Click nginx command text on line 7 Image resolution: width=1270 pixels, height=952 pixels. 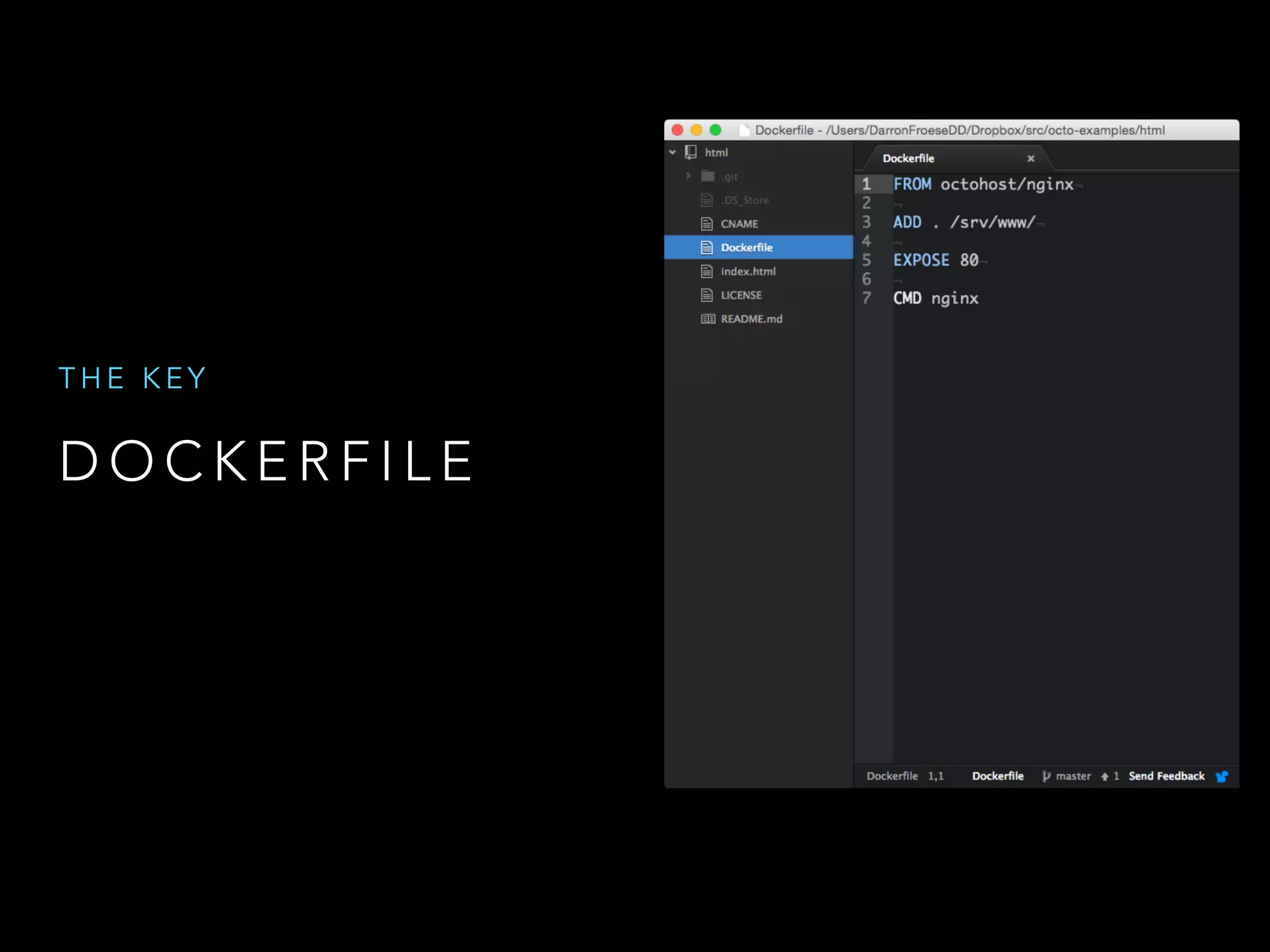[955, 299]
